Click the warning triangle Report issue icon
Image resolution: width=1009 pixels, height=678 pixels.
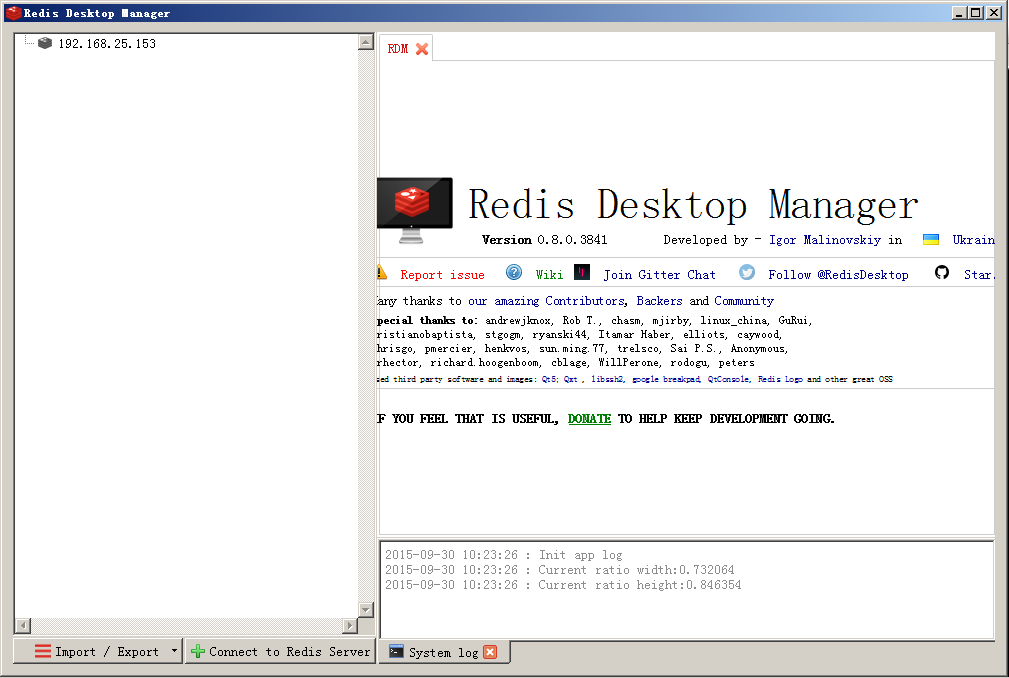click(x=382, y=273)
